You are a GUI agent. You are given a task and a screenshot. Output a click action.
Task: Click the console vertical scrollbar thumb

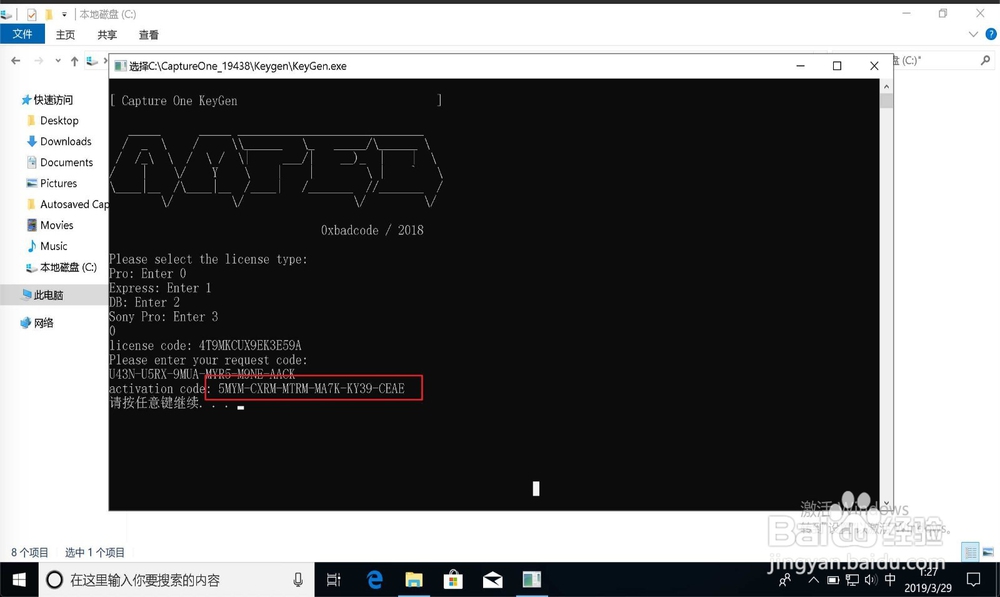click(886, 101)
